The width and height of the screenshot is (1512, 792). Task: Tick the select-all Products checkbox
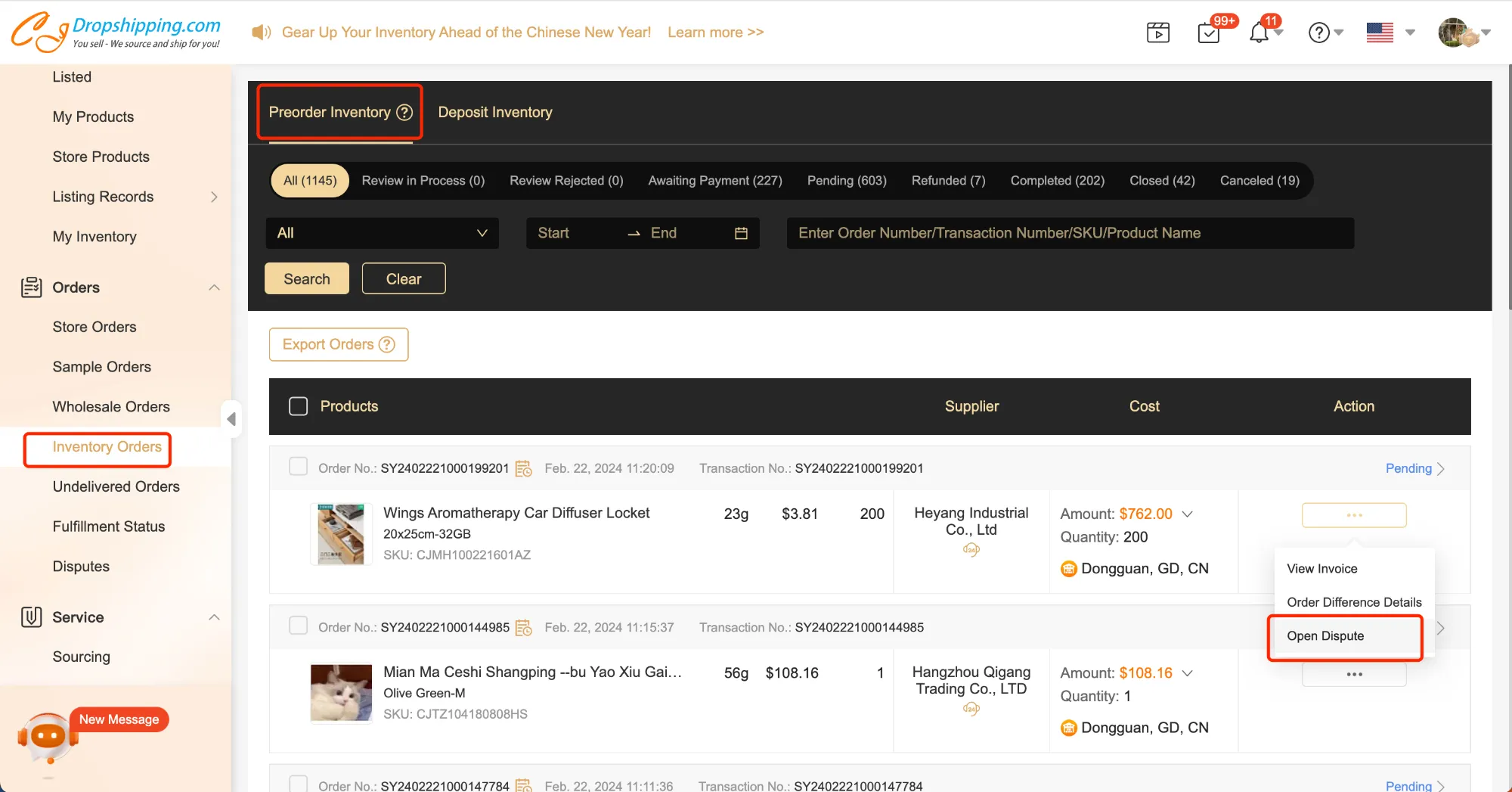click(299, 406)
